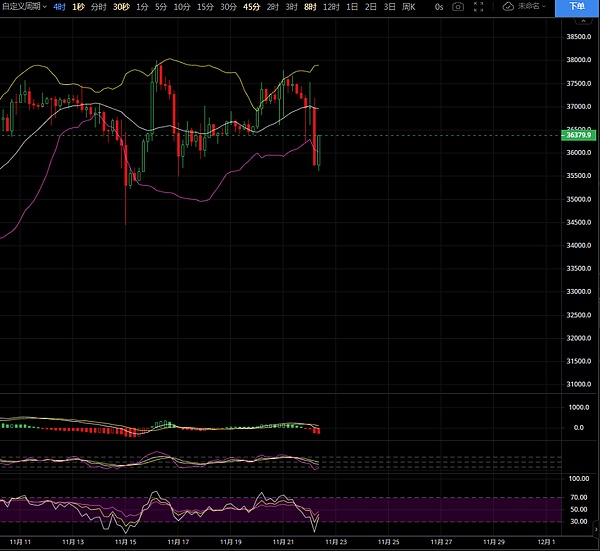600x551 pixels.
Task: Expand the 自定义周期 dropdown
Action: click(x=25, y=6)
